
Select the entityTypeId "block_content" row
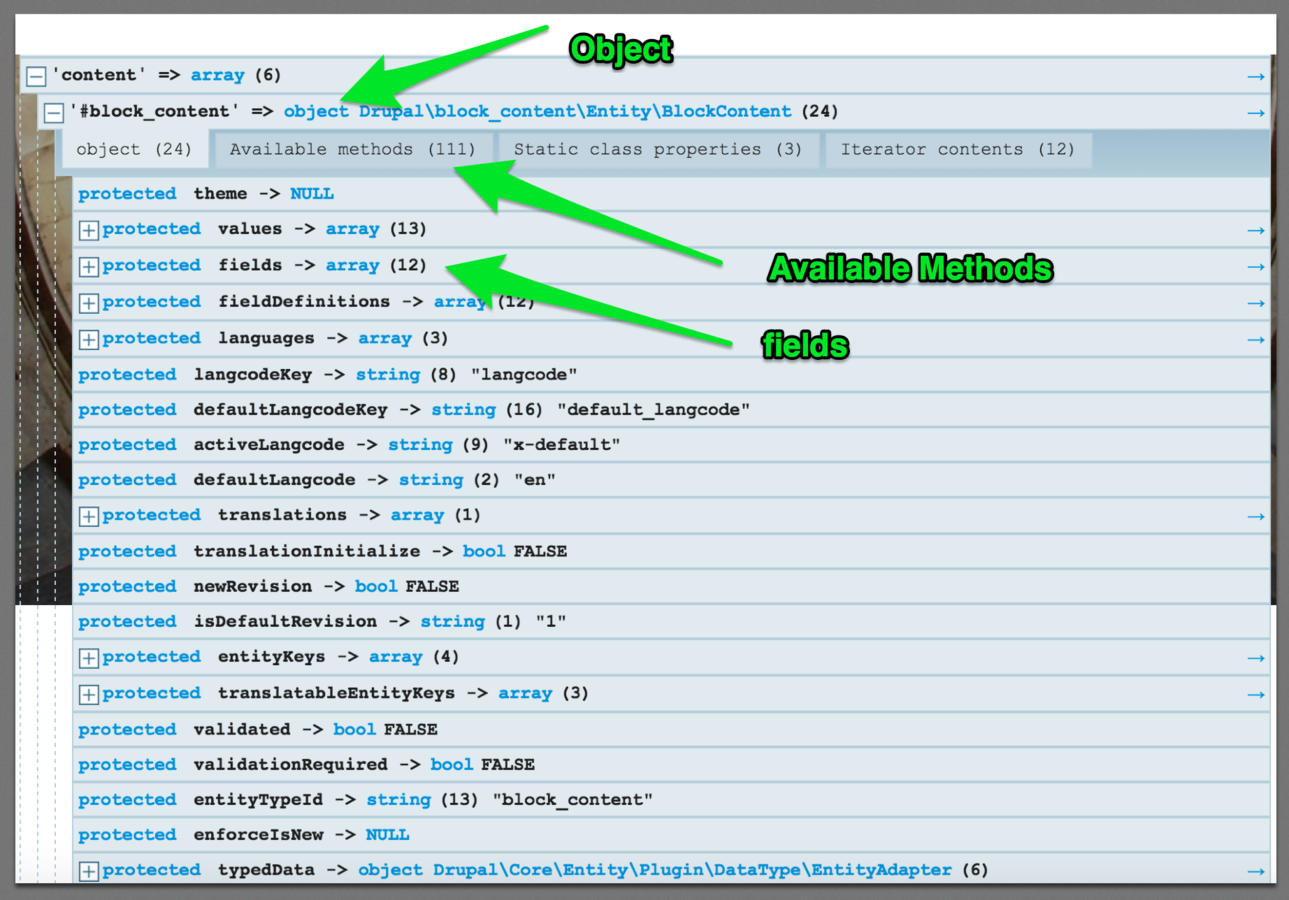[x=671, y=800]
